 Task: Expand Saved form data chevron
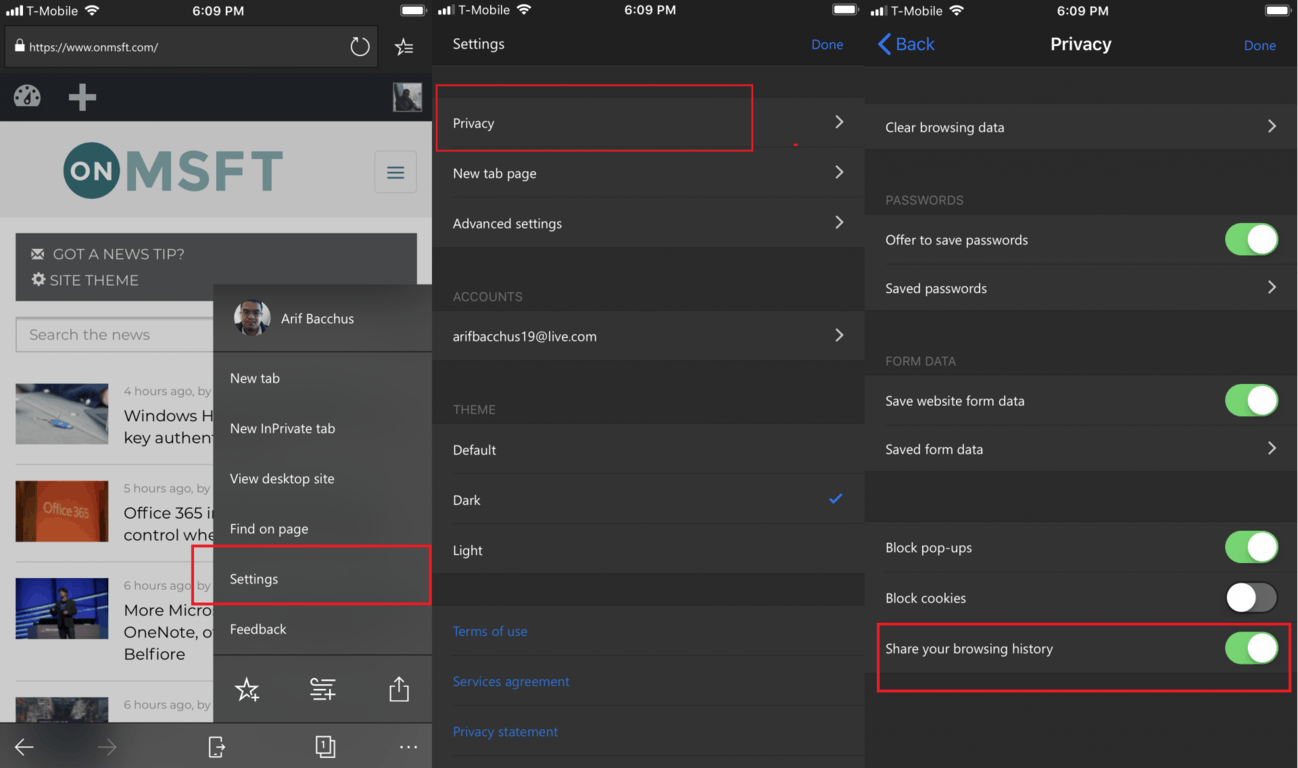(1272, 448)
